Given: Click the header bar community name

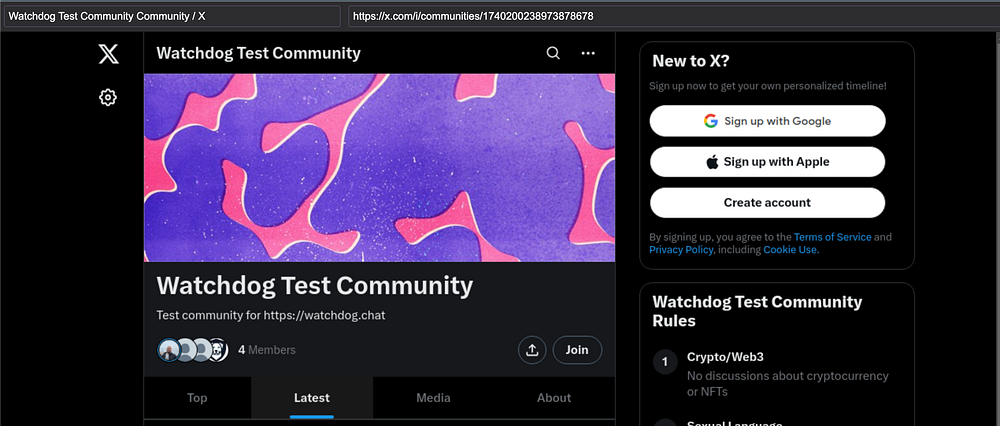Looking at the screenshot, I should click(x=258, y=53).
